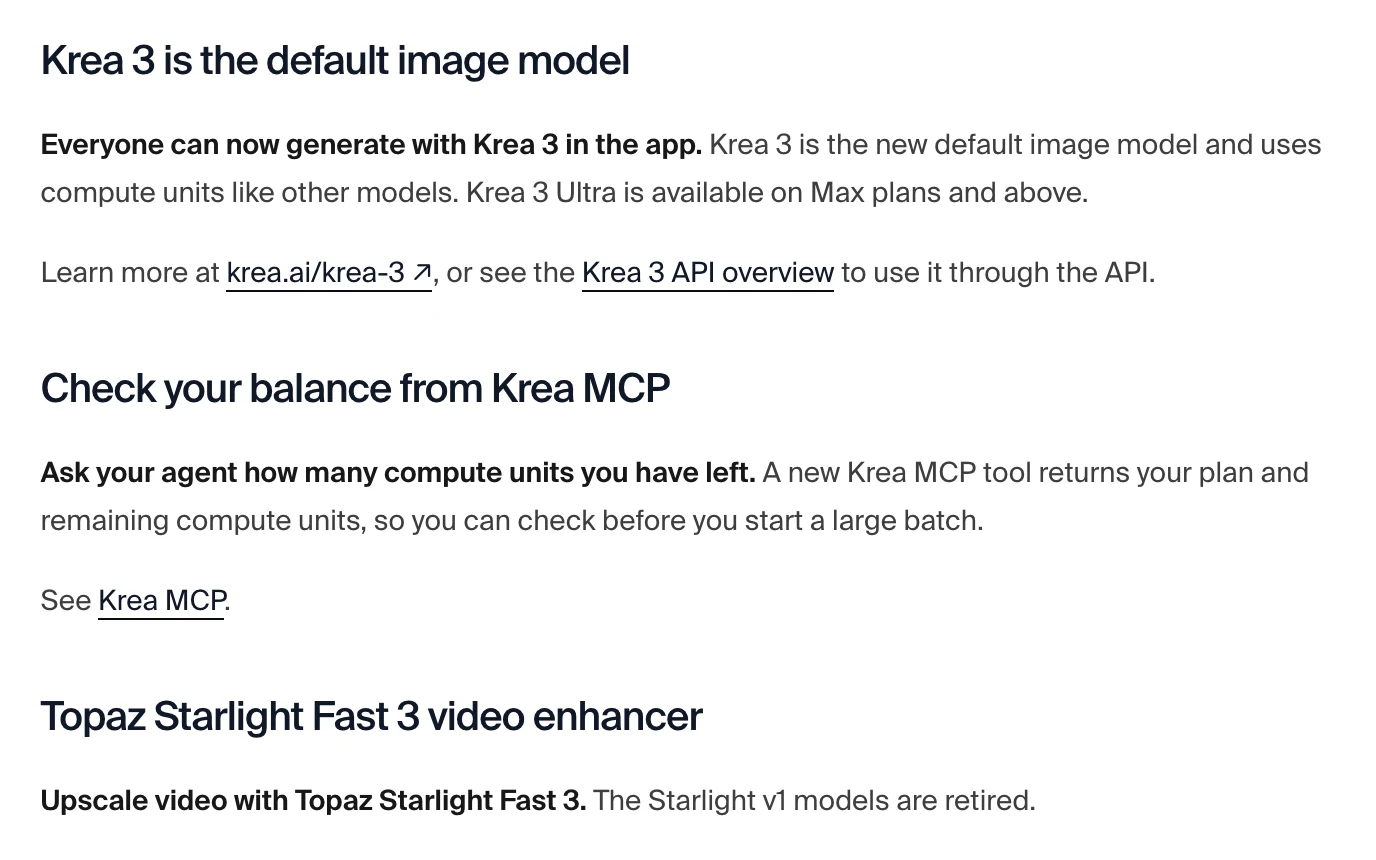
Task: Open the Krea 3 API overview link
Action: pyautogui.click(x=708, y=272)
